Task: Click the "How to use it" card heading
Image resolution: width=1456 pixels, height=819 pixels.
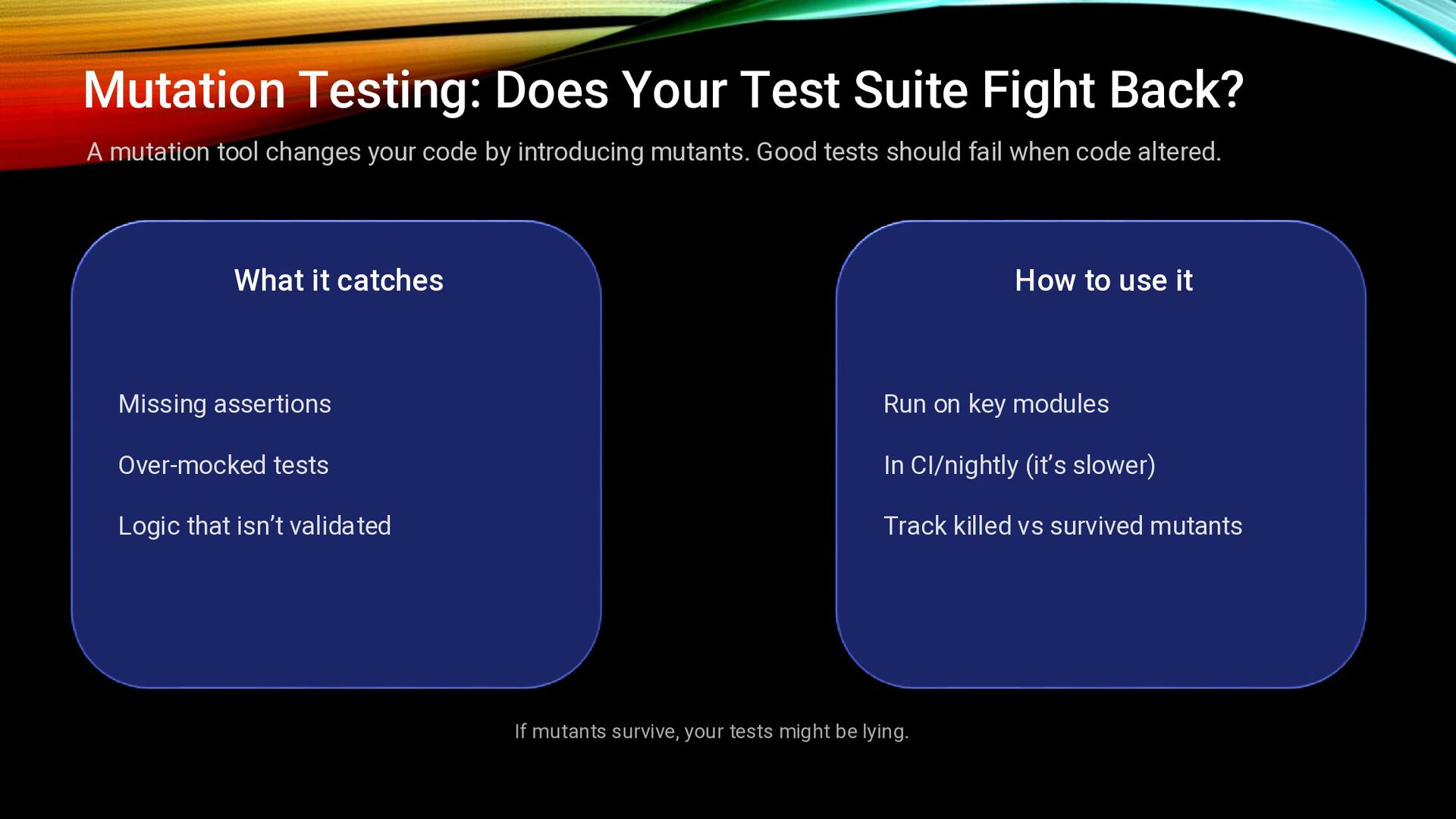Action: [1103, 281]
